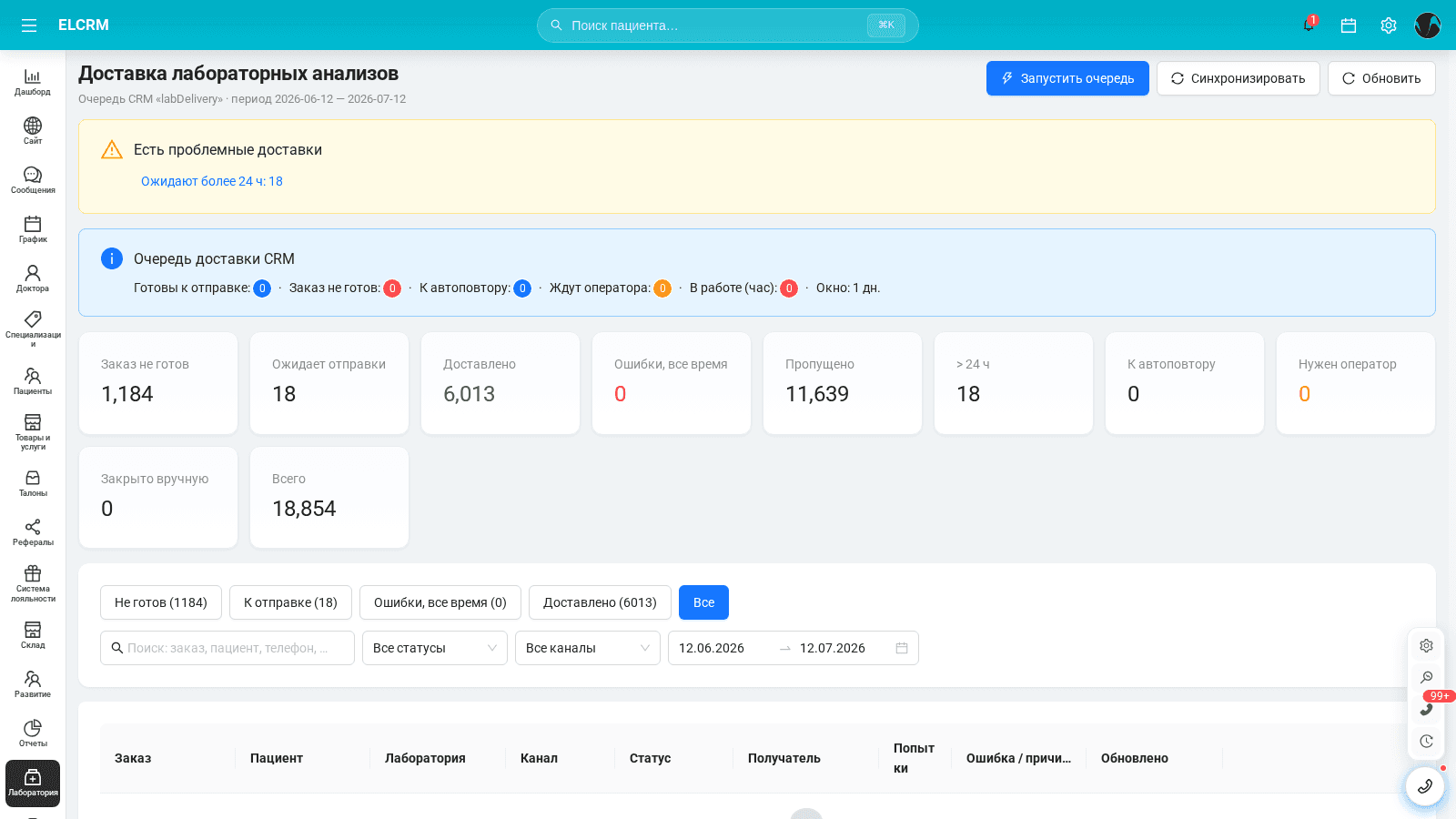Click patient search field in top bar

pos(728,25)
